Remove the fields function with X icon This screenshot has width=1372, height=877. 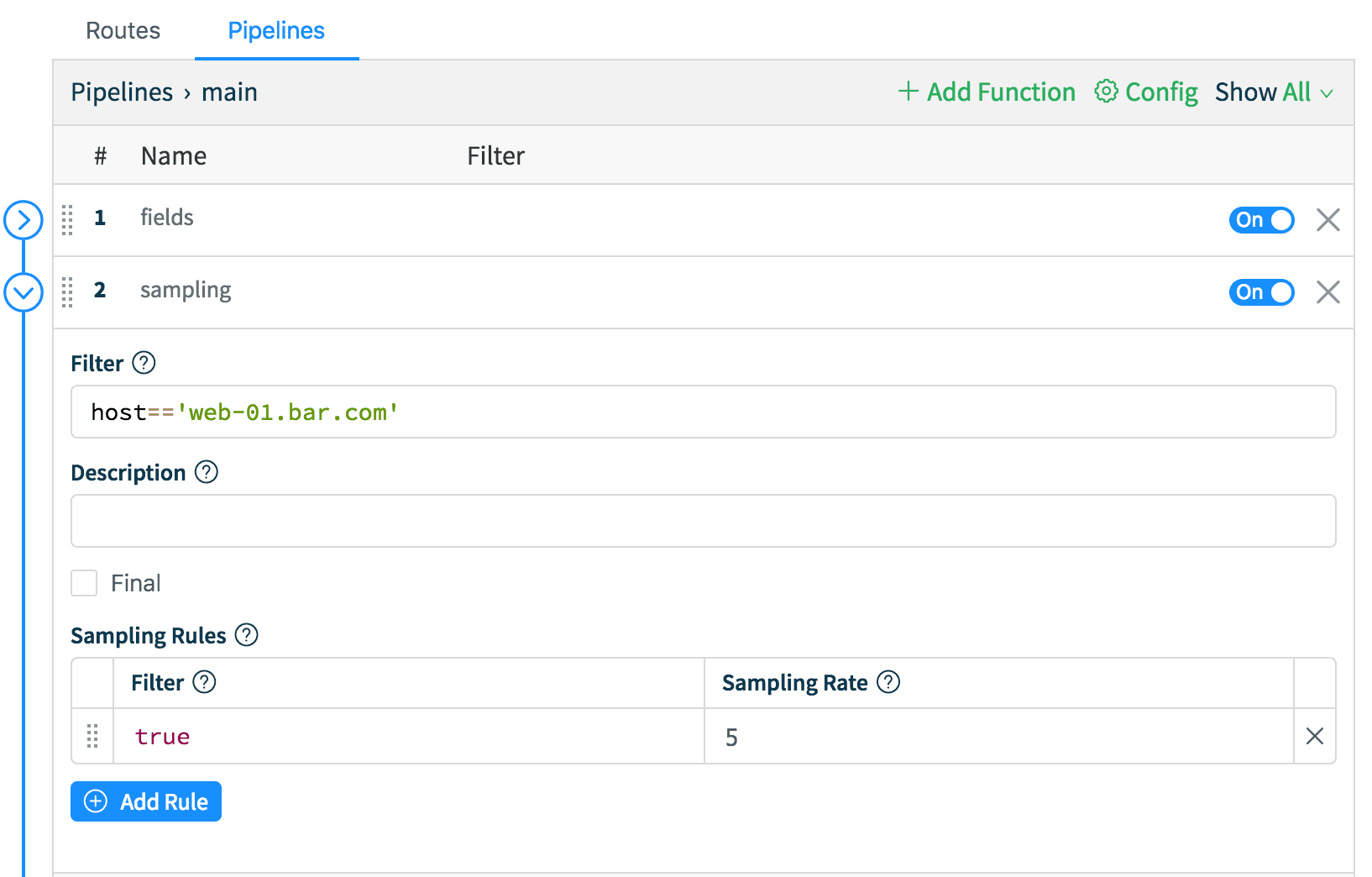(1327, 220)
